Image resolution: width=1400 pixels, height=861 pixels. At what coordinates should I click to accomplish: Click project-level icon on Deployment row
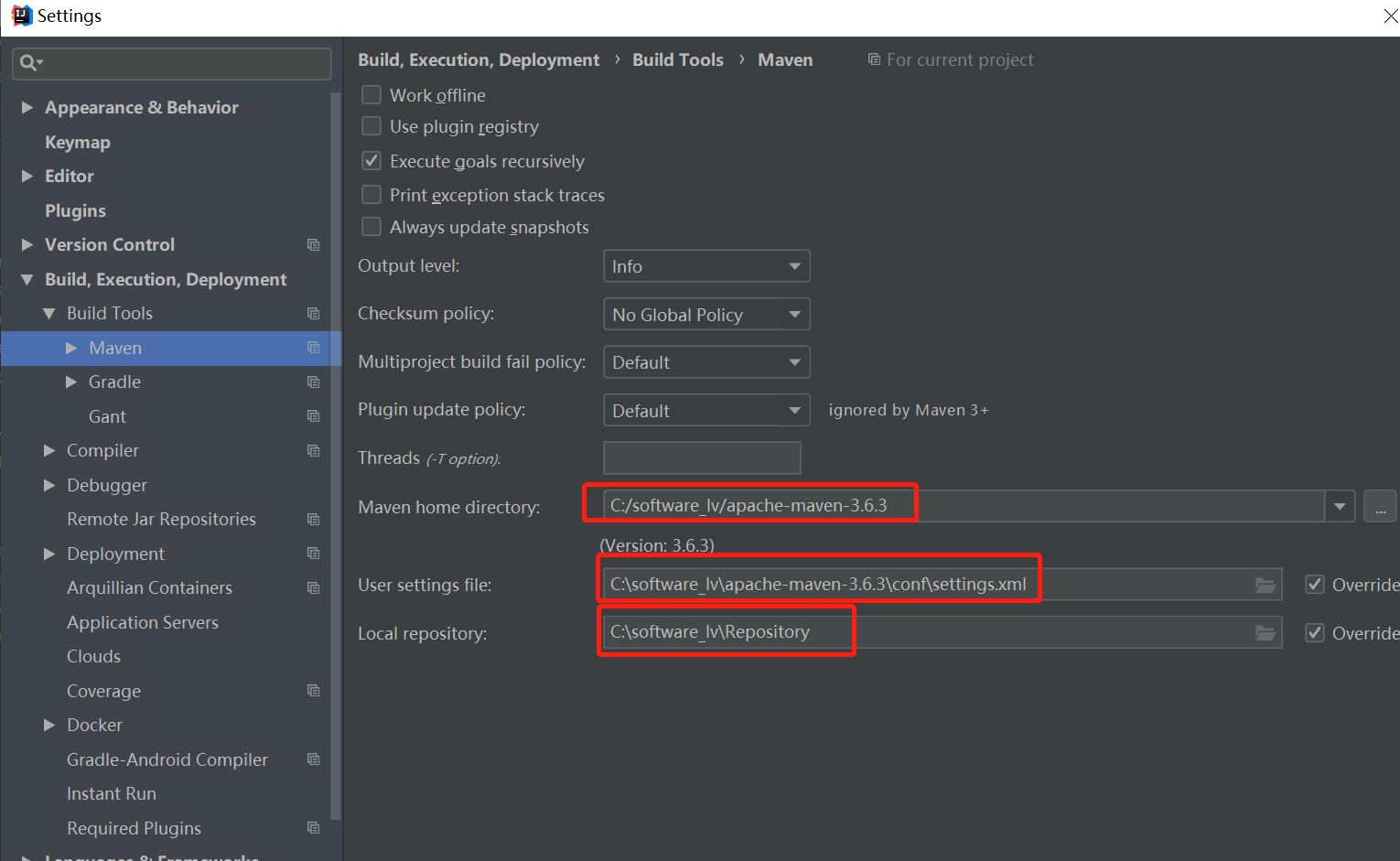314,554
